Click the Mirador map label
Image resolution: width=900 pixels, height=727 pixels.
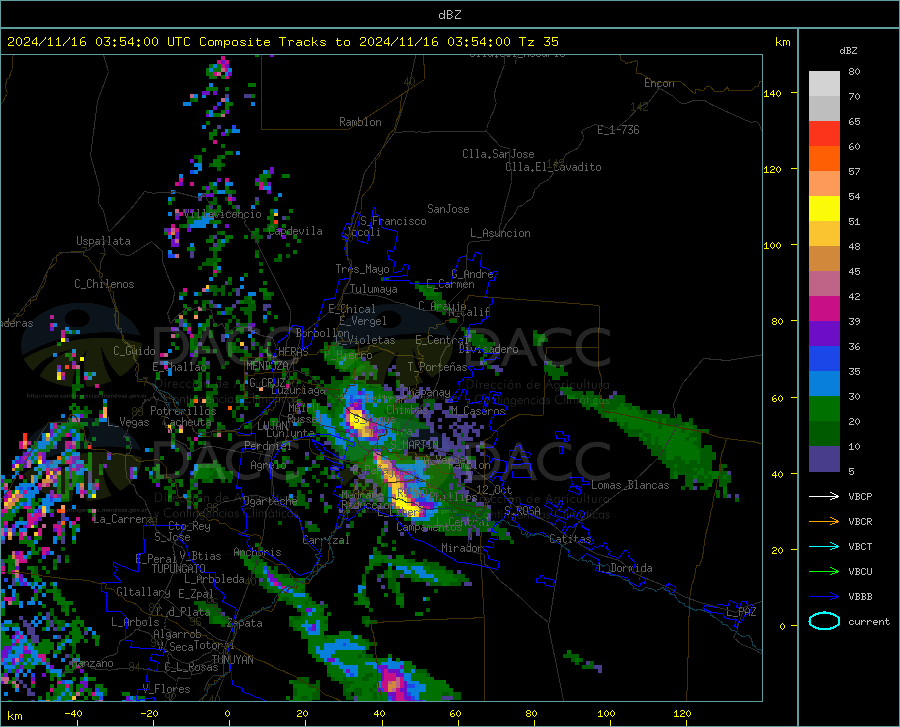point(461,548)
